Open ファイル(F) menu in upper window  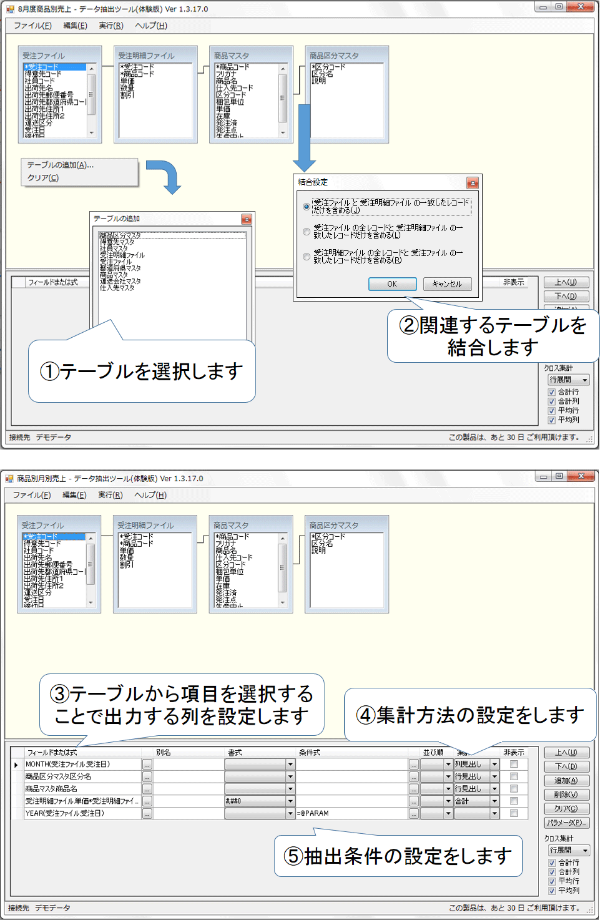[33, 25]
